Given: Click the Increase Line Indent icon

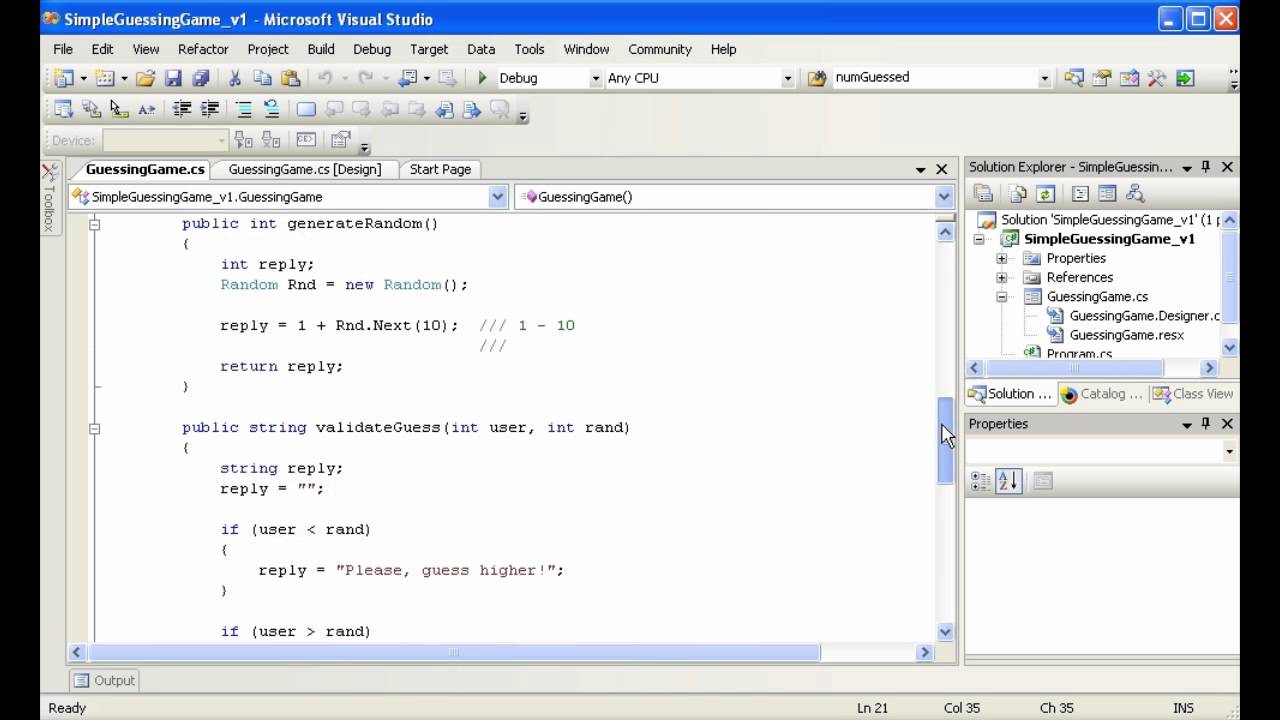Looking at the screenshot, I should coord(209,109).
